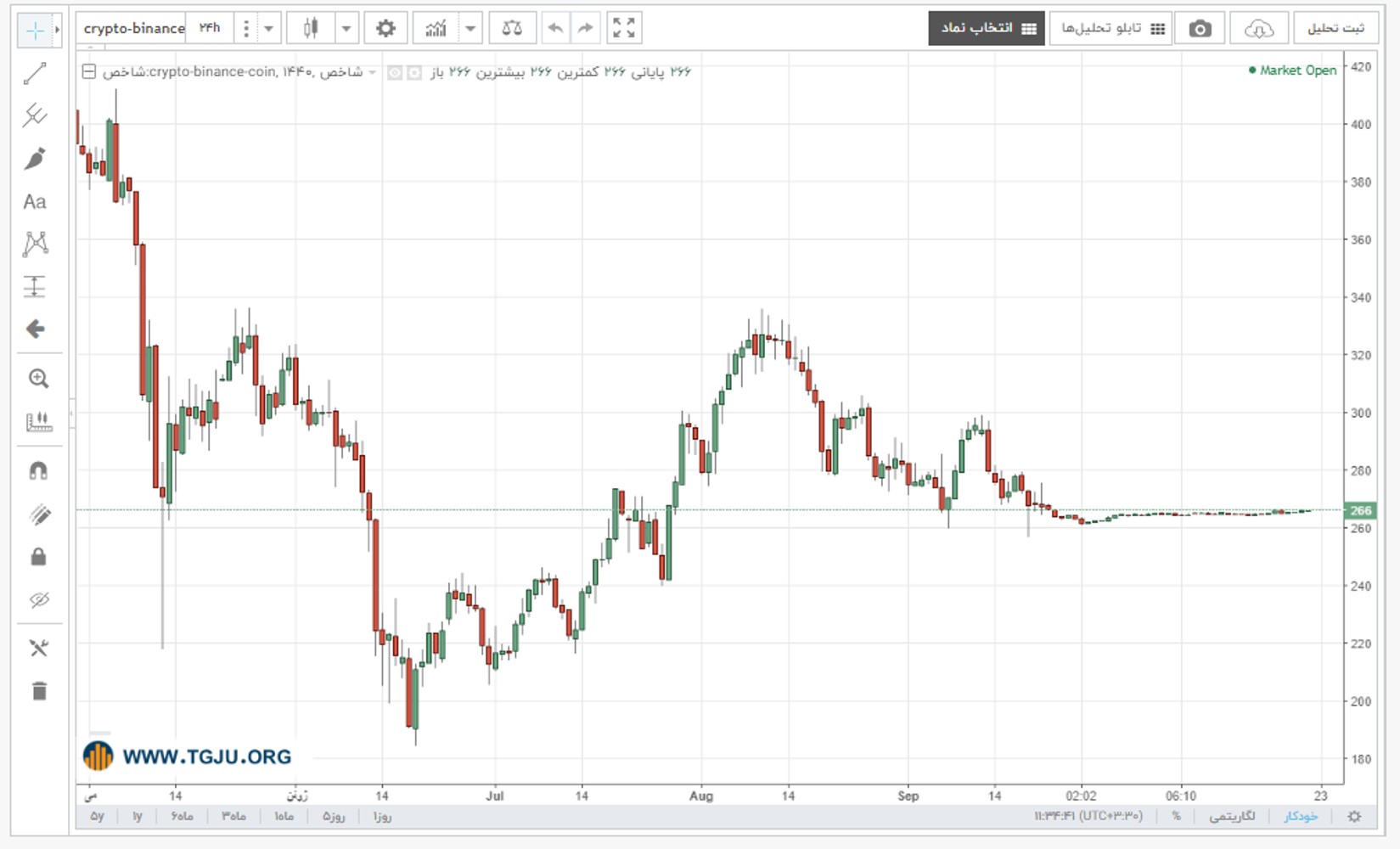The image size is (1400, 849).
Task: Open the candlestick chart style button
Action: (311, 29)
